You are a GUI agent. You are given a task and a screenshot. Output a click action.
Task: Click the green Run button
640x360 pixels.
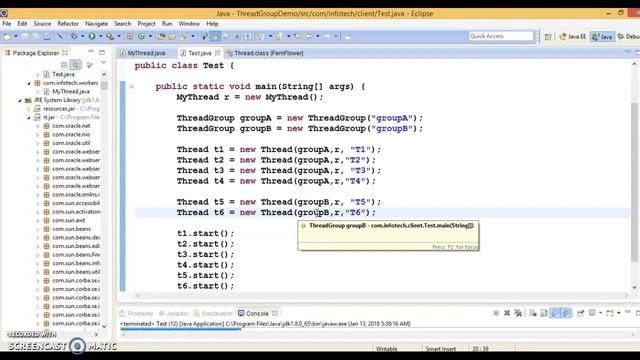coord(92,36)
